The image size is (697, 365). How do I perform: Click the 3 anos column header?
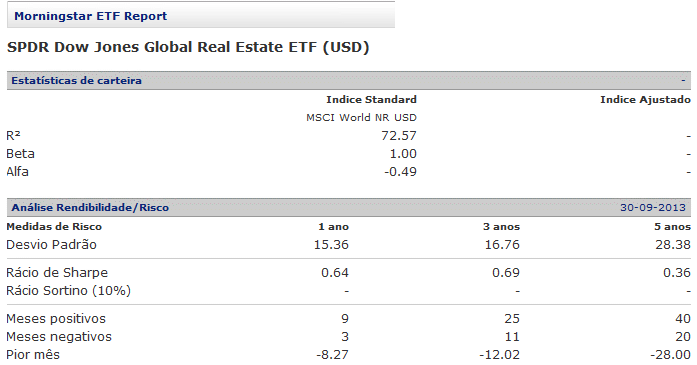coord(501,227)
